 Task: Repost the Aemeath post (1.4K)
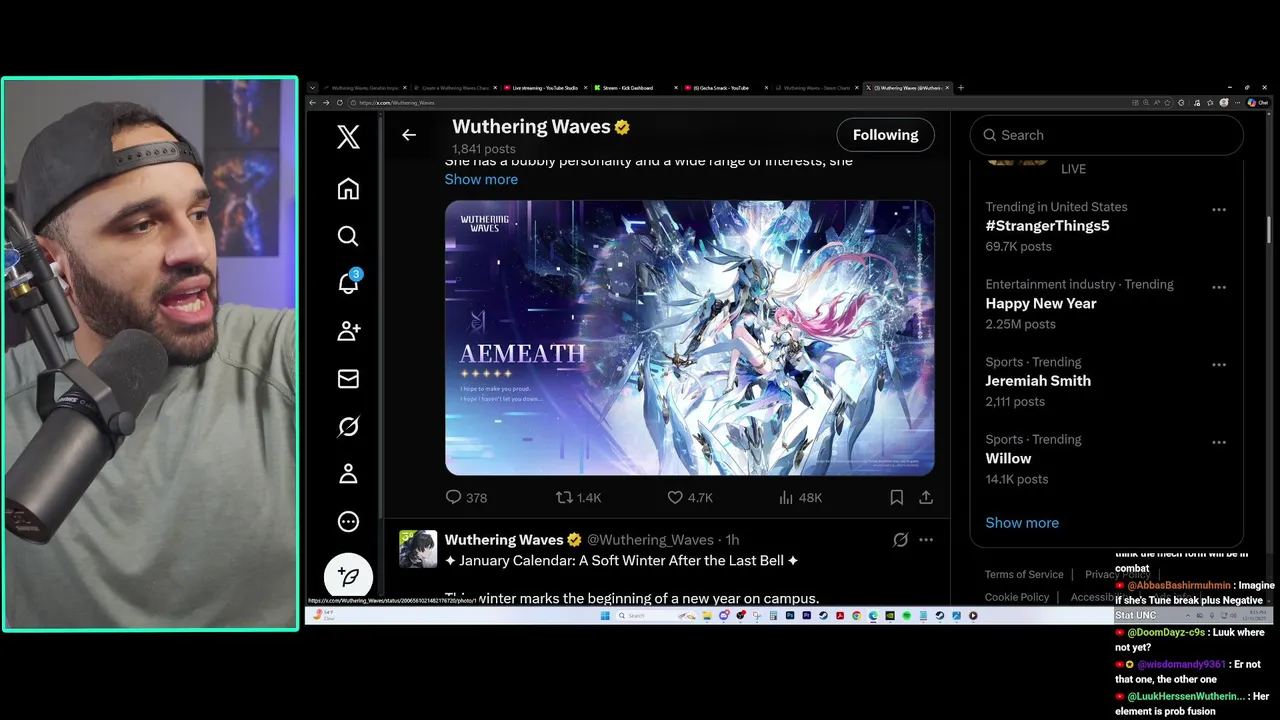click(x=578, y=497)
